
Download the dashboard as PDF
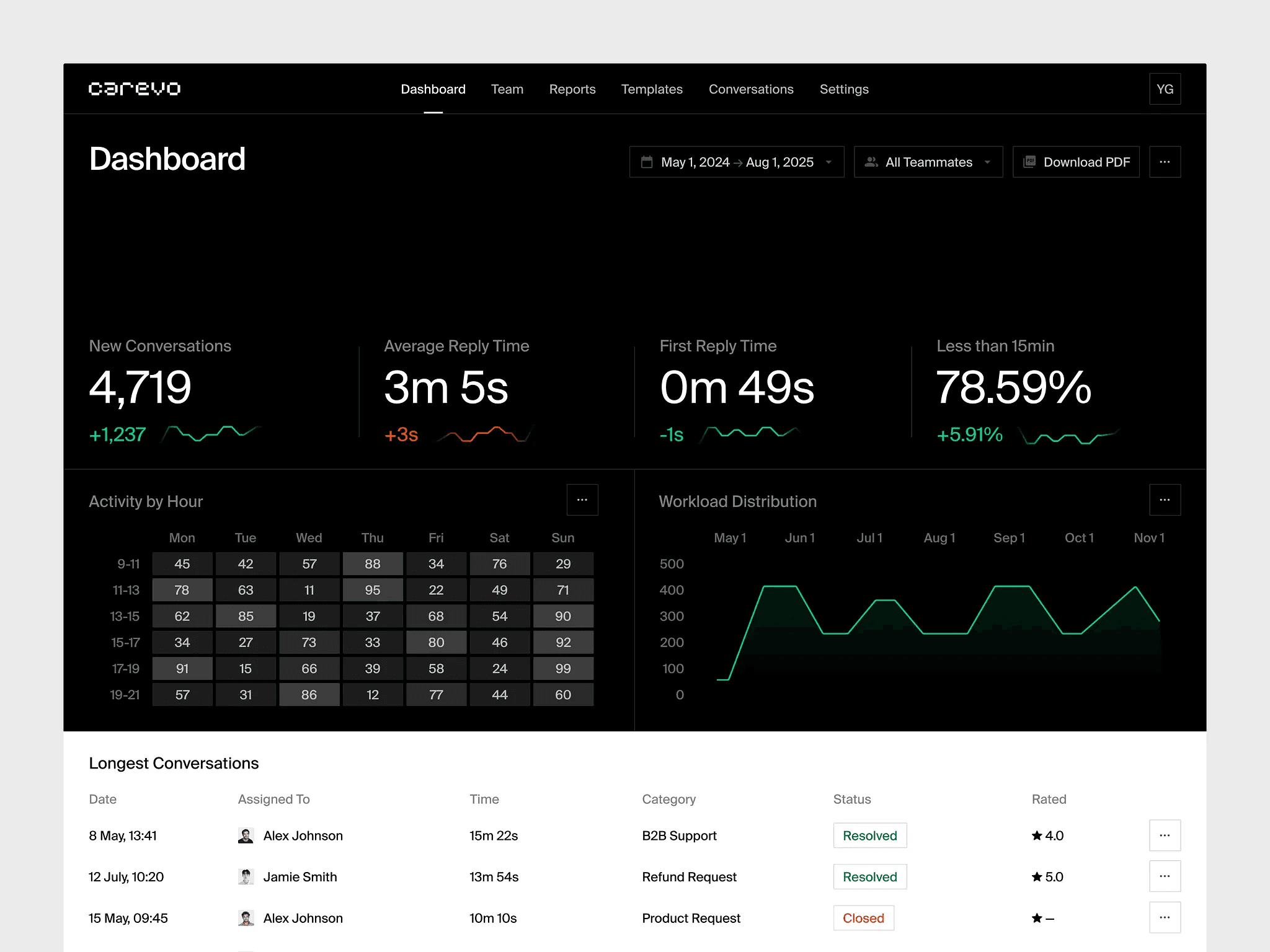pos(1075,162)
